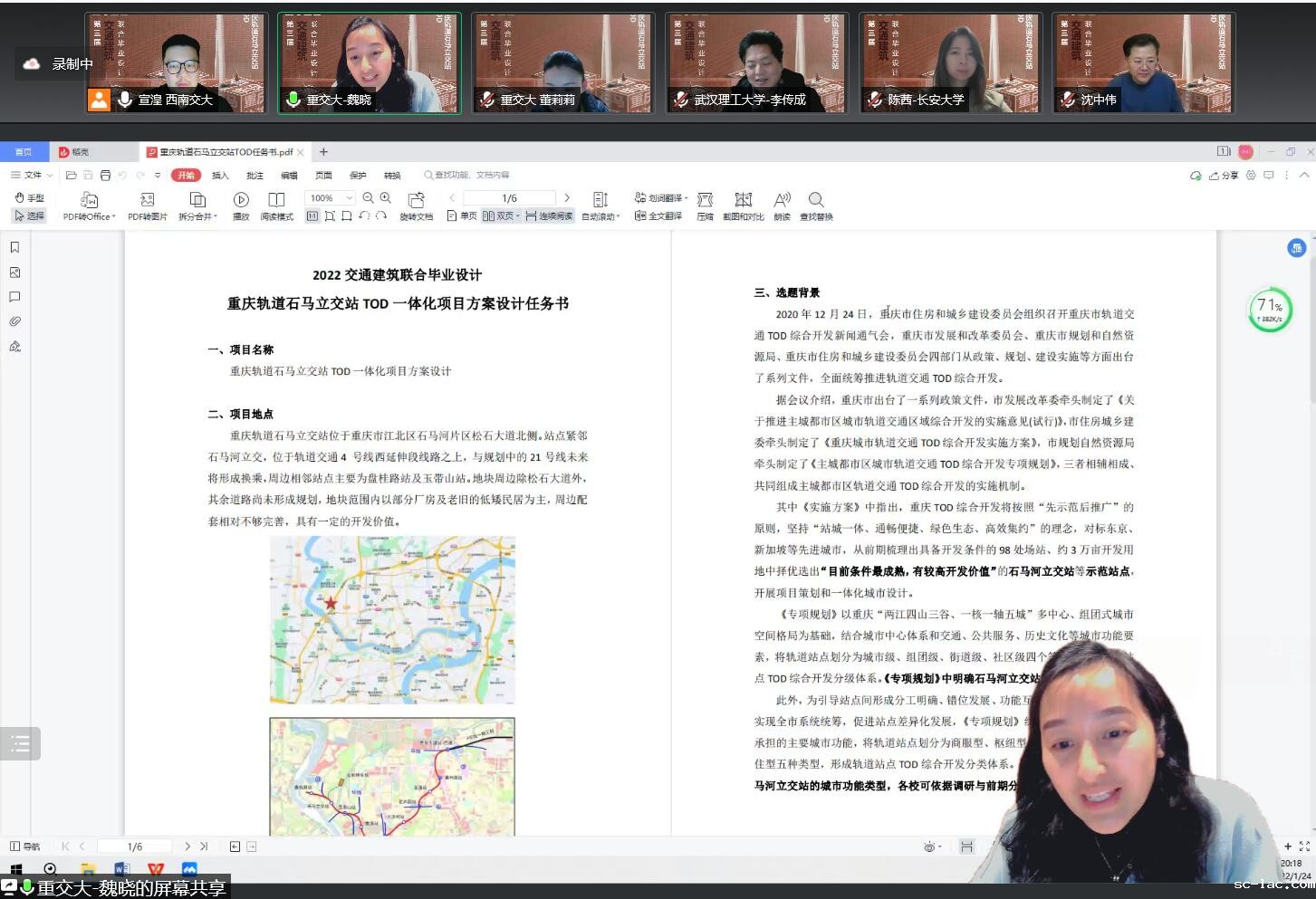Click the PDF转Office convert icon

pyautogui.click(x=89, y=201)
